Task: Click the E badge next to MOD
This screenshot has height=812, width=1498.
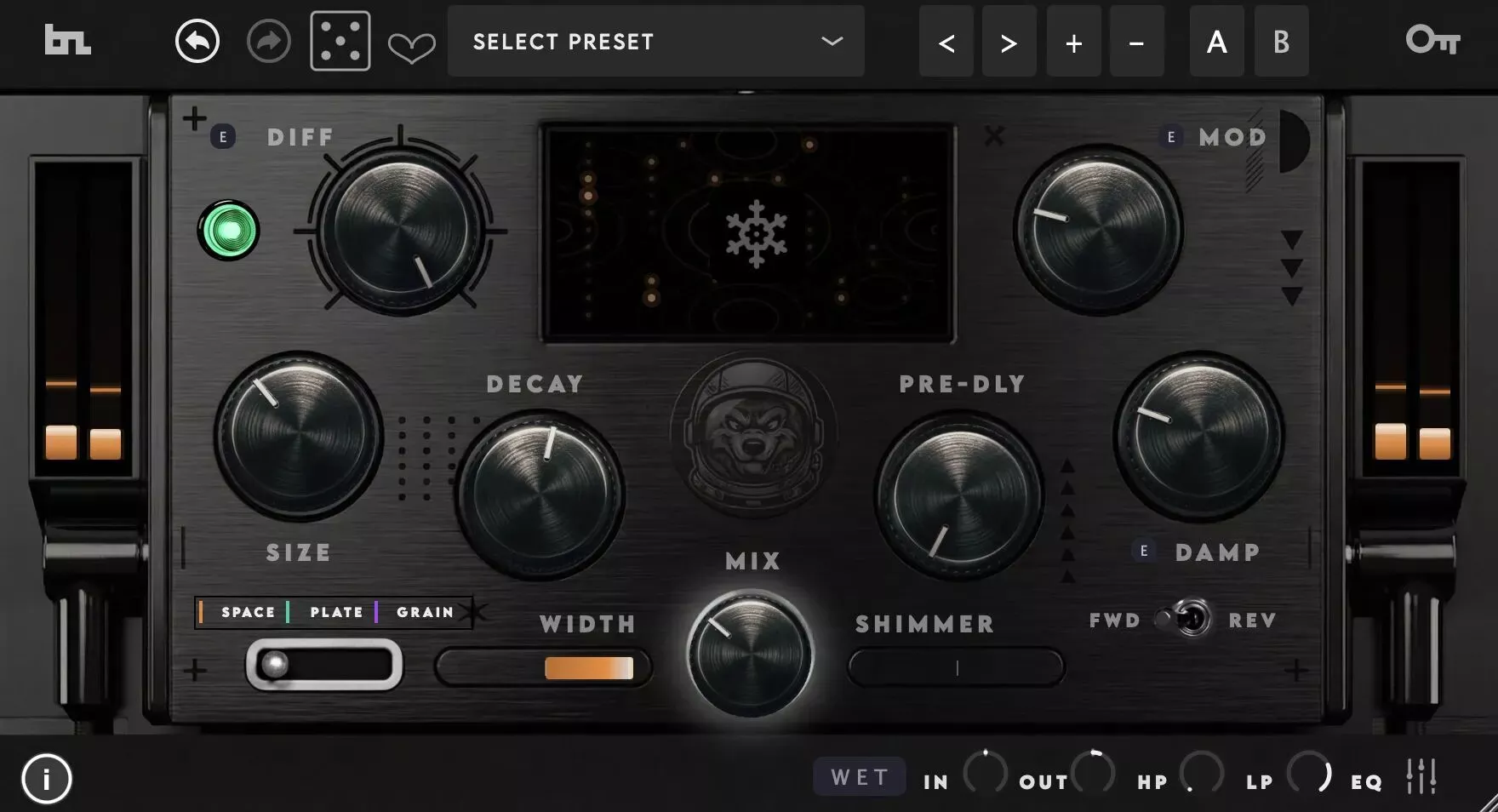Action: 1170,136
